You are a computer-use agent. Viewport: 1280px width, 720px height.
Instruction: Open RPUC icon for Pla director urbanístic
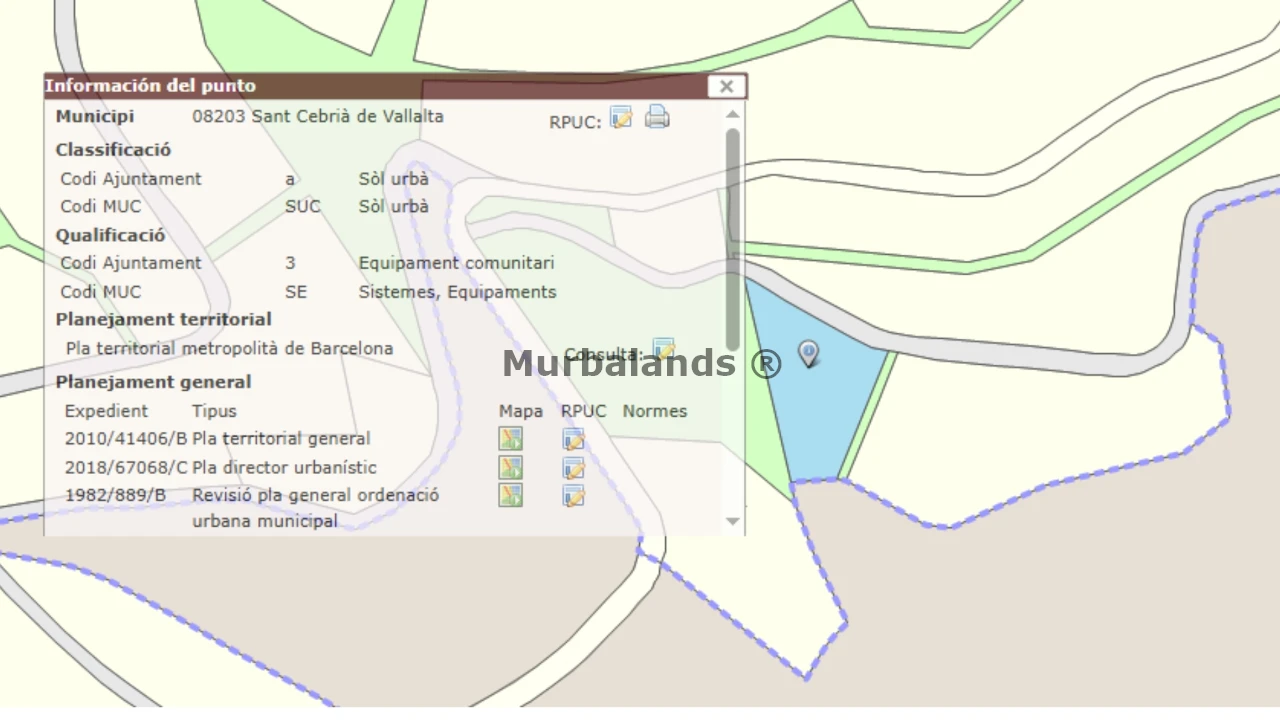pyautogui.click(x=573, y=468)
